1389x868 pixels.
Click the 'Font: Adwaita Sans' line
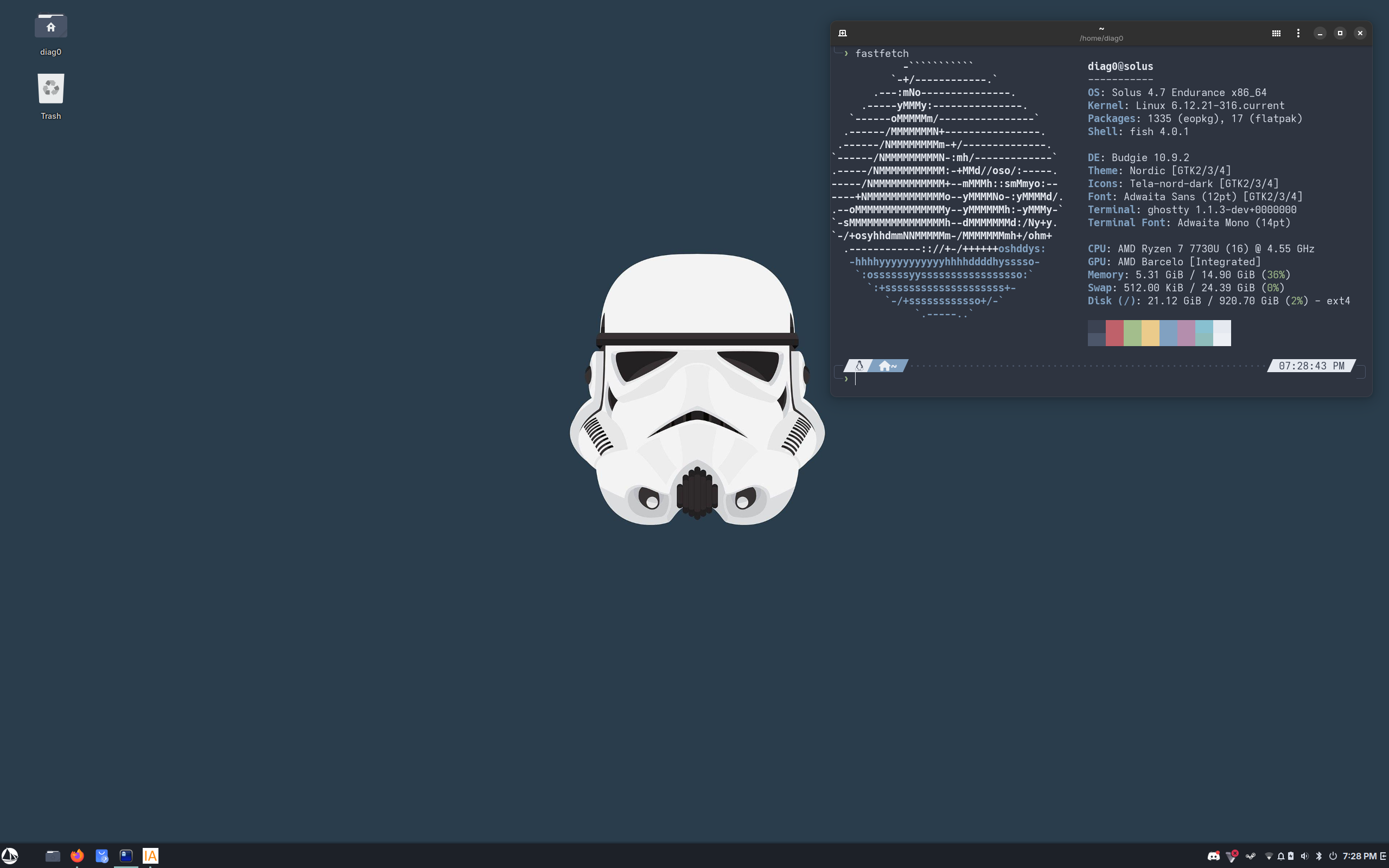pyautogui.click(x=1195, y=197)
